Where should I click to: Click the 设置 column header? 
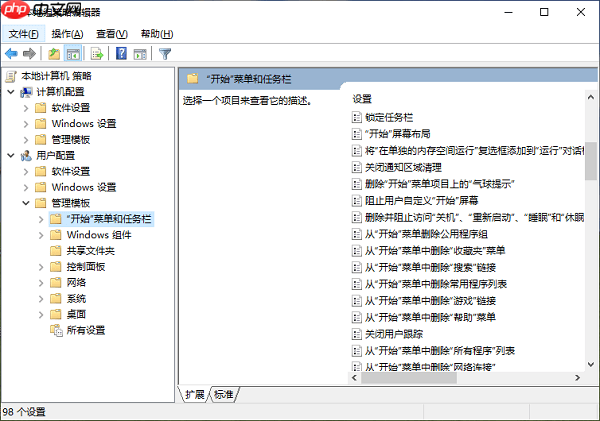(x=362, y=99)
